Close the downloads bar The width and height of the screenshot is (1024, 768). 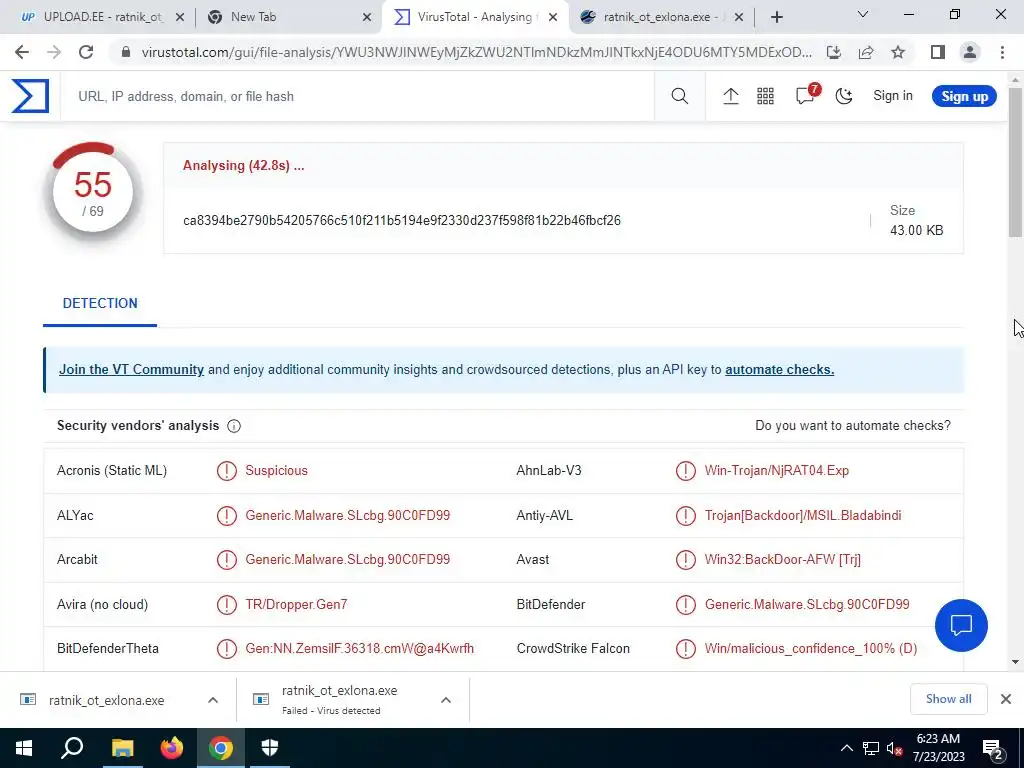[x=1006, y=699]
